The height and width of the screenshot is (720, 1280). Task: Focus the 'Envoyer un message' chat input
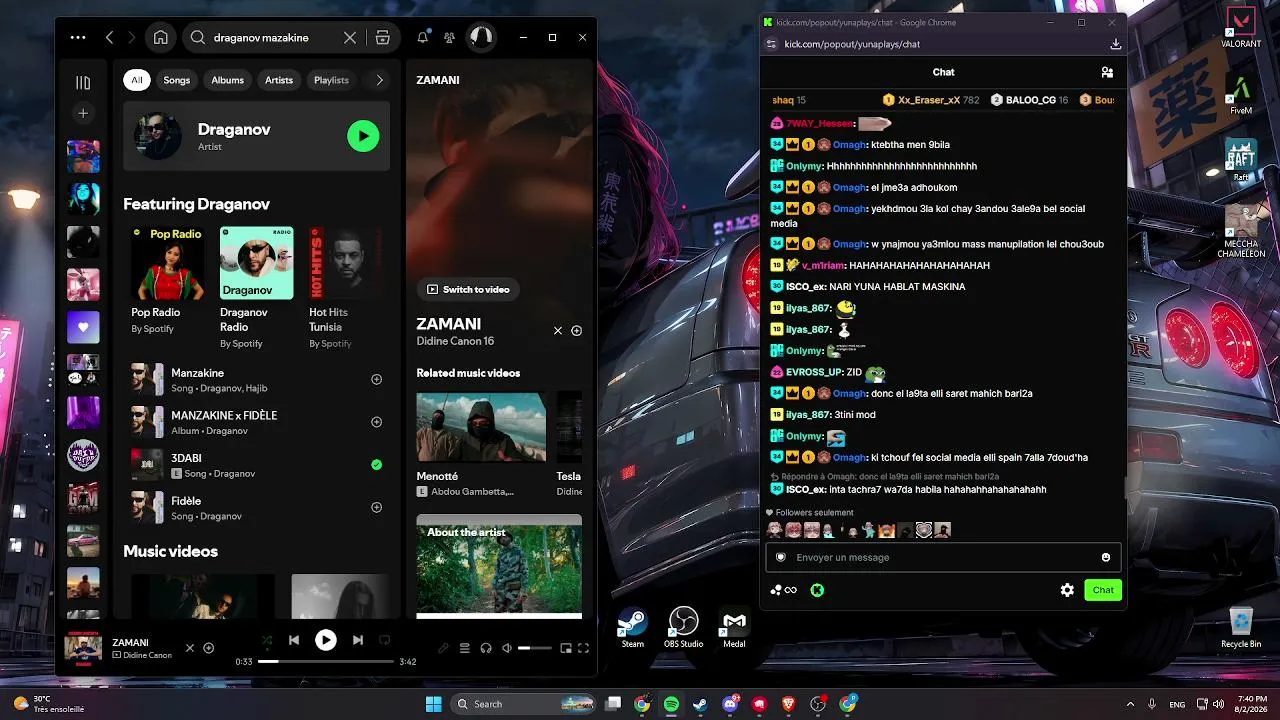[x=943, y=557]
